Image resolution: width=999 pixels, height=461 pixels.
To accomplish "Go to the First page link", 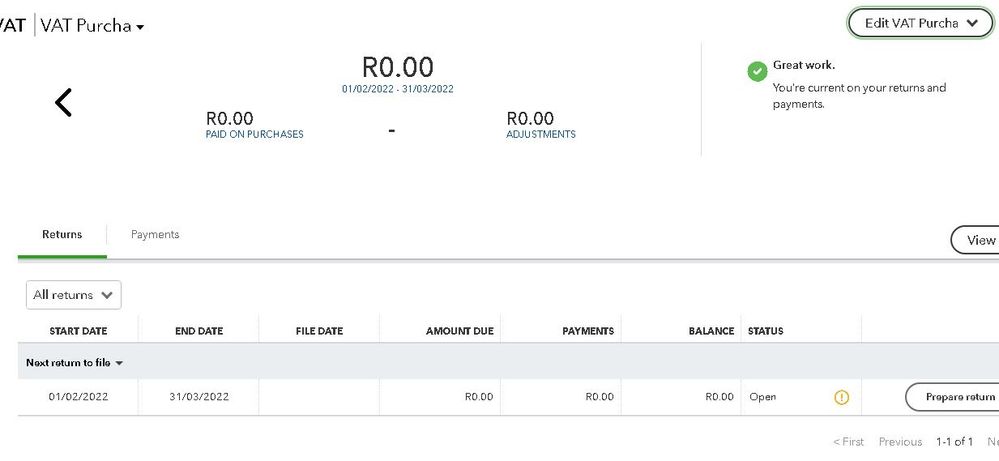I will (x=848, y=442).
